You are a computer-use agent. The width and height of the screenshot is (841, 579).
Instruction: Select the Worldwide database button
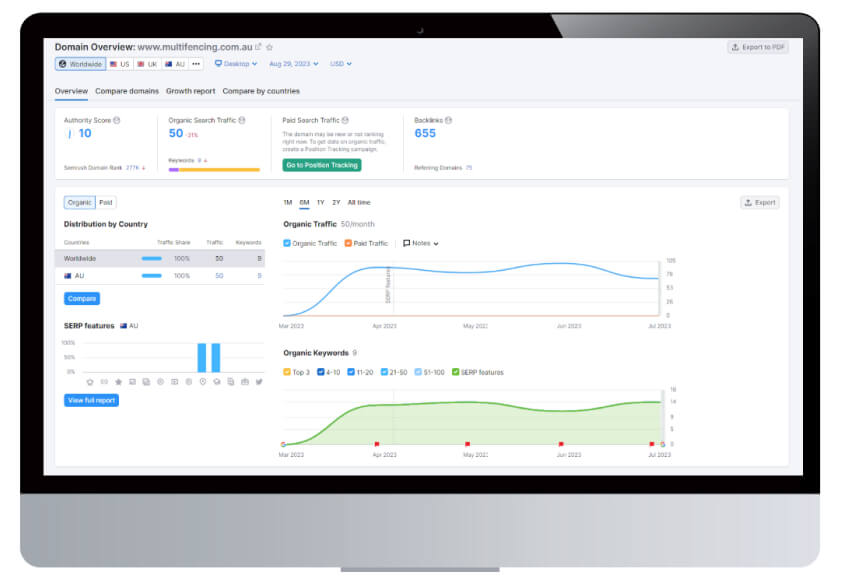coord(80,64)
